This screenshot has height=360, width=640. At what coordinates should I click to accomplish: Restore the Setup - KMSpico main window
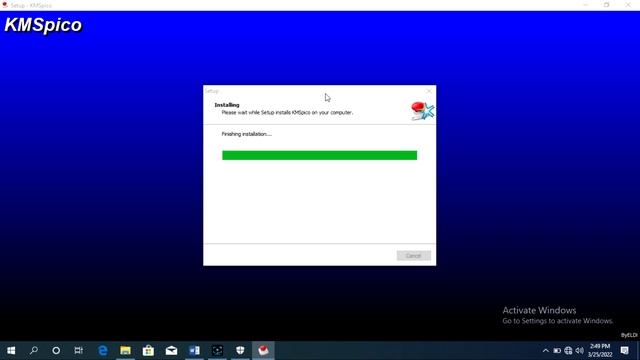pyautogui.click(x=607, y=5)
